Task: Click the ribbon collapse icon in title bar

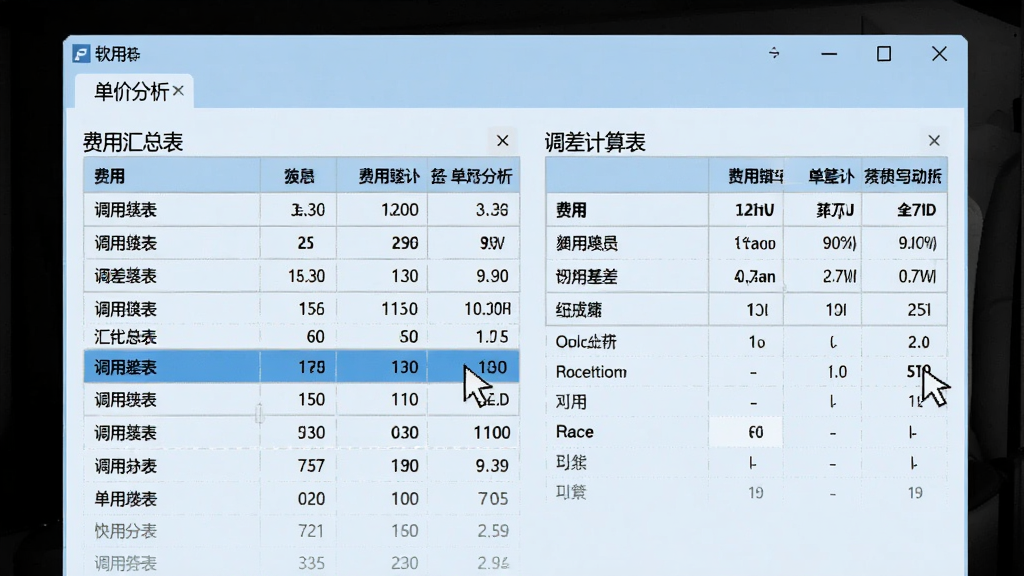Action: [x=774, y=53]
